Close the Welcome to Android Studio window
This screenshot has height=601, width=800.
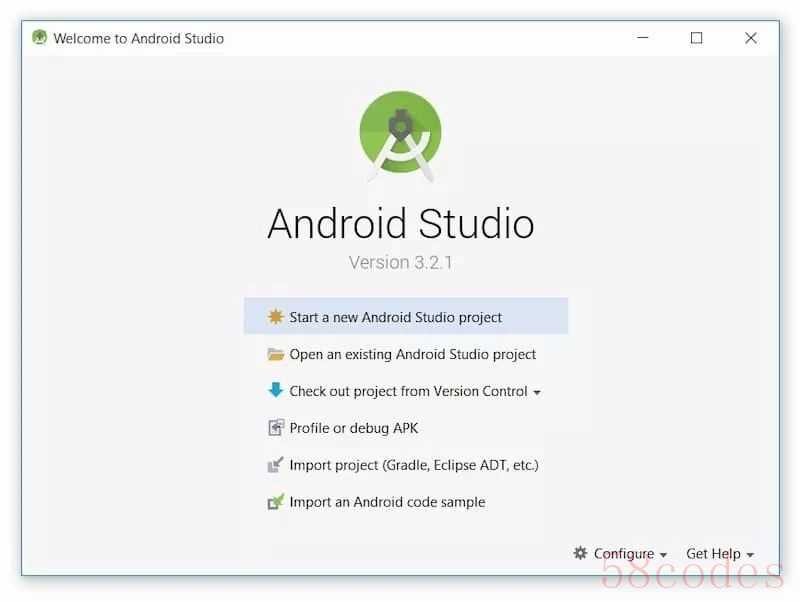point(751,38)
